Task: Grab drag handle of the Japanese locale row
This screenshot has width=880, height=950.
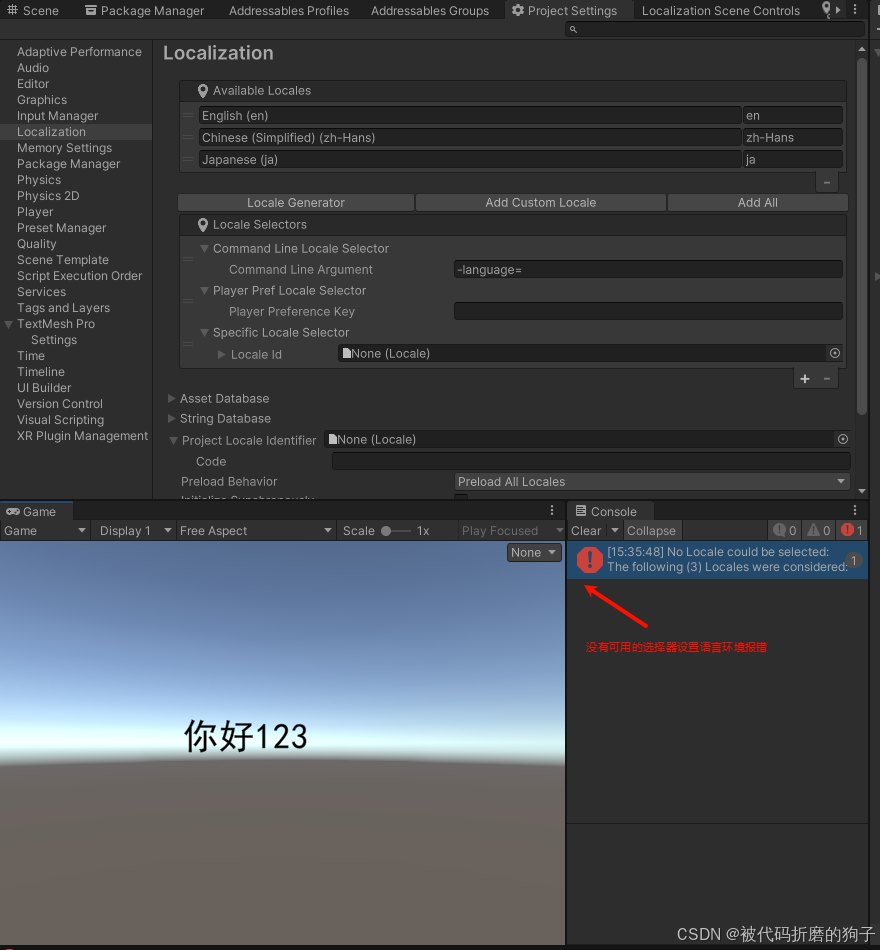Action: [x=188, y=159]
